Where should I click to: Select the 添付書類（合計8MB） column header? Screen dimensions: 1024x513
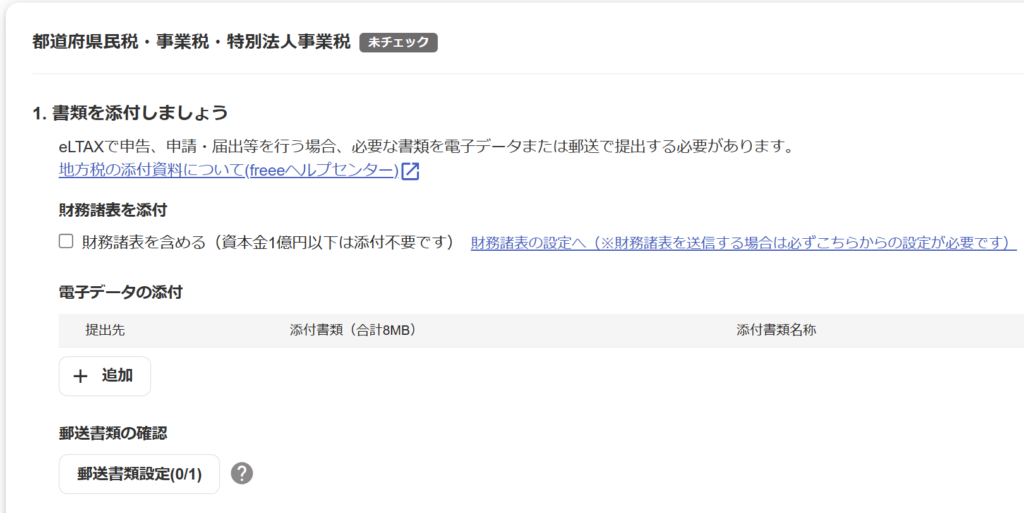pos(345,330)
